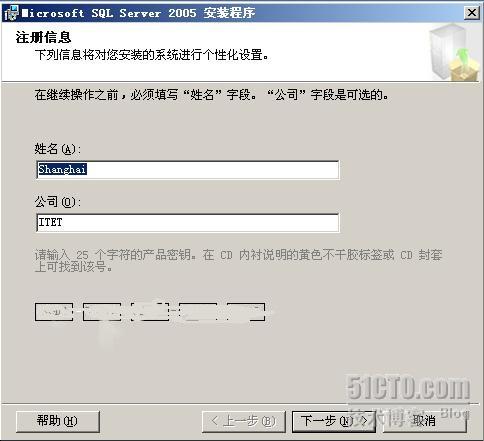
Task: Continue with the 下一步(N) button
Action: pos(334,421)
